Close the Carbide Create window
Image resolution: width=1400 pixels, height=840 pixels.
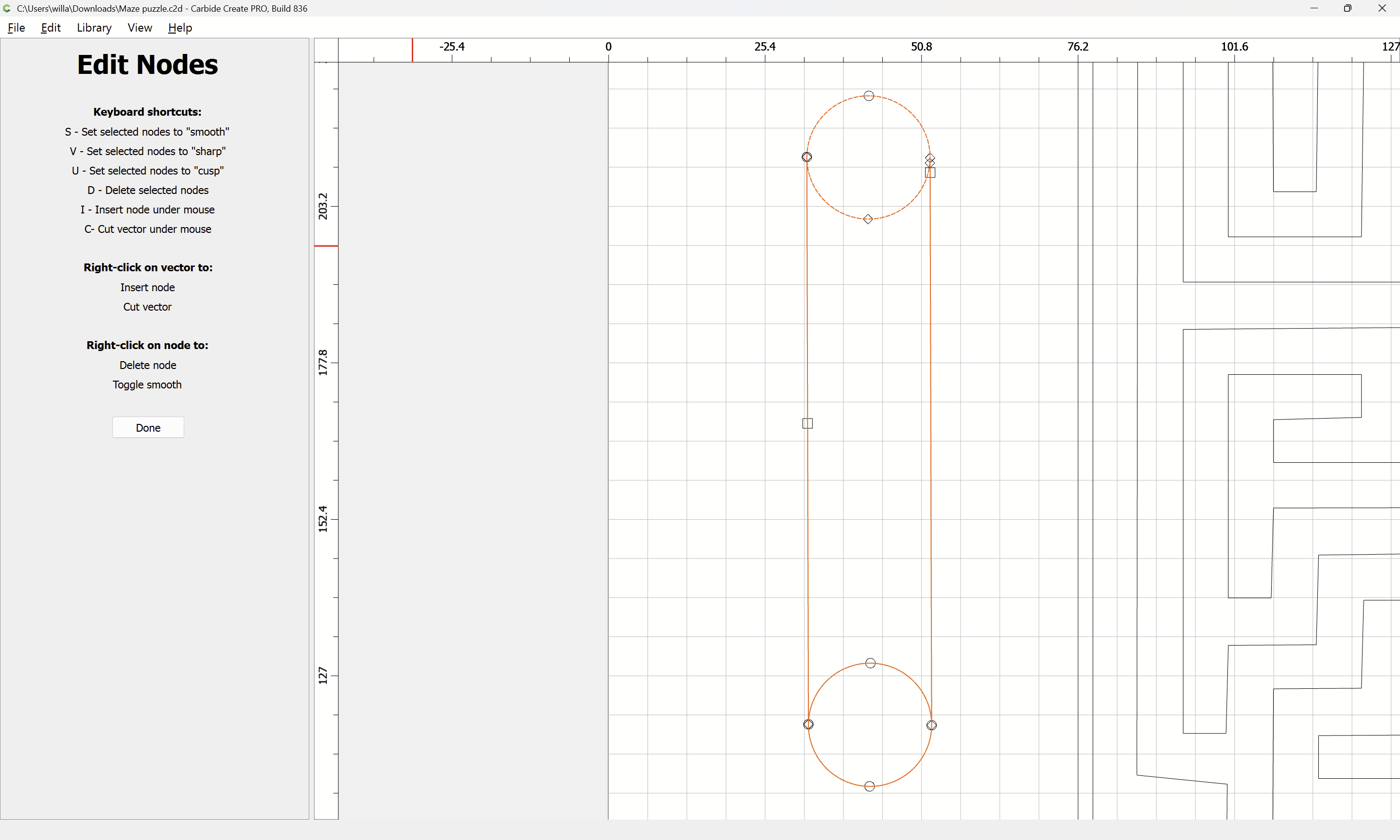click(x=1382, y=8)
